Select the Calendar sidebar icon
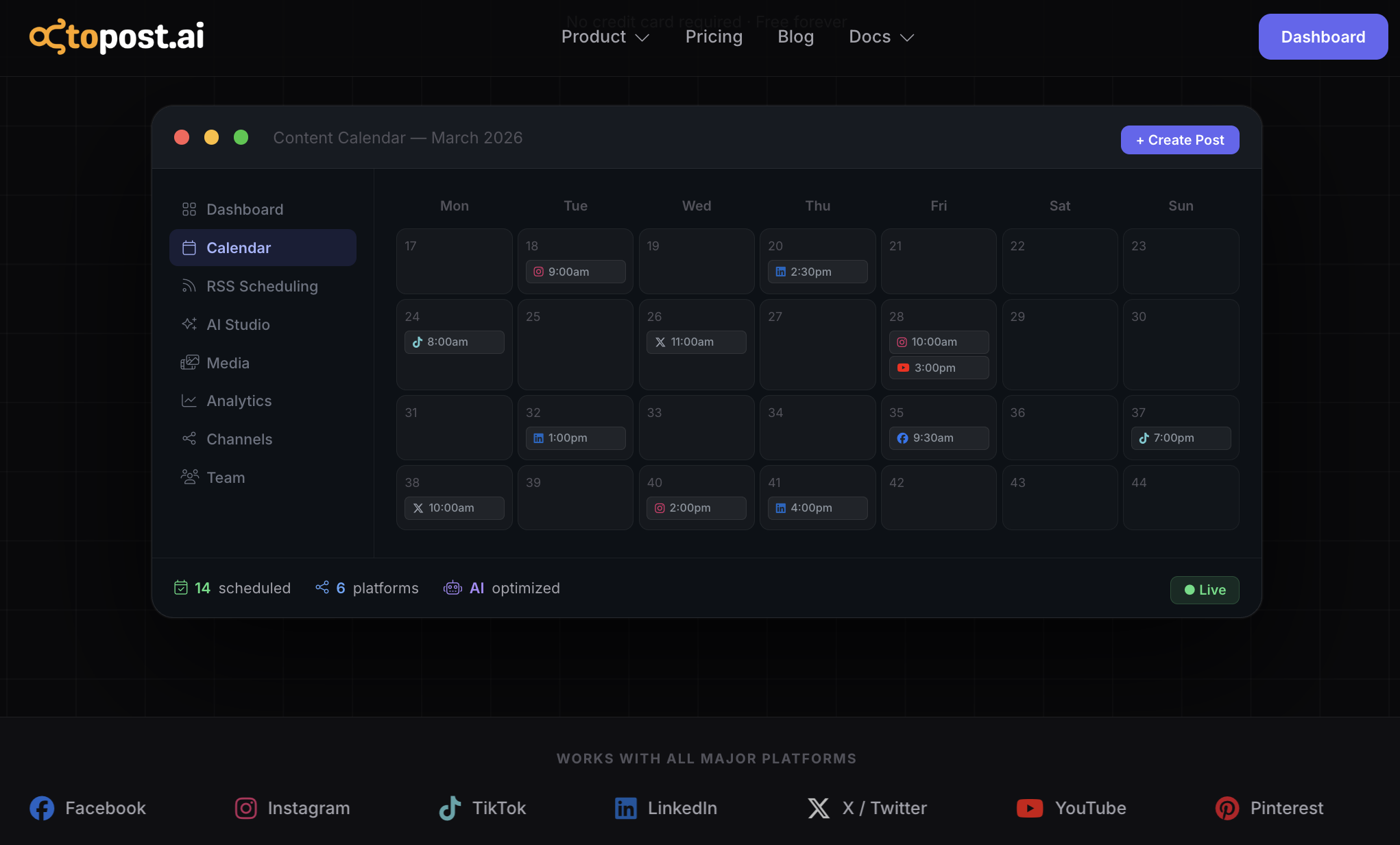Image resolution: width=1400 pixels, height=845 pixels. pyautogui.click(x=189, y=248)
